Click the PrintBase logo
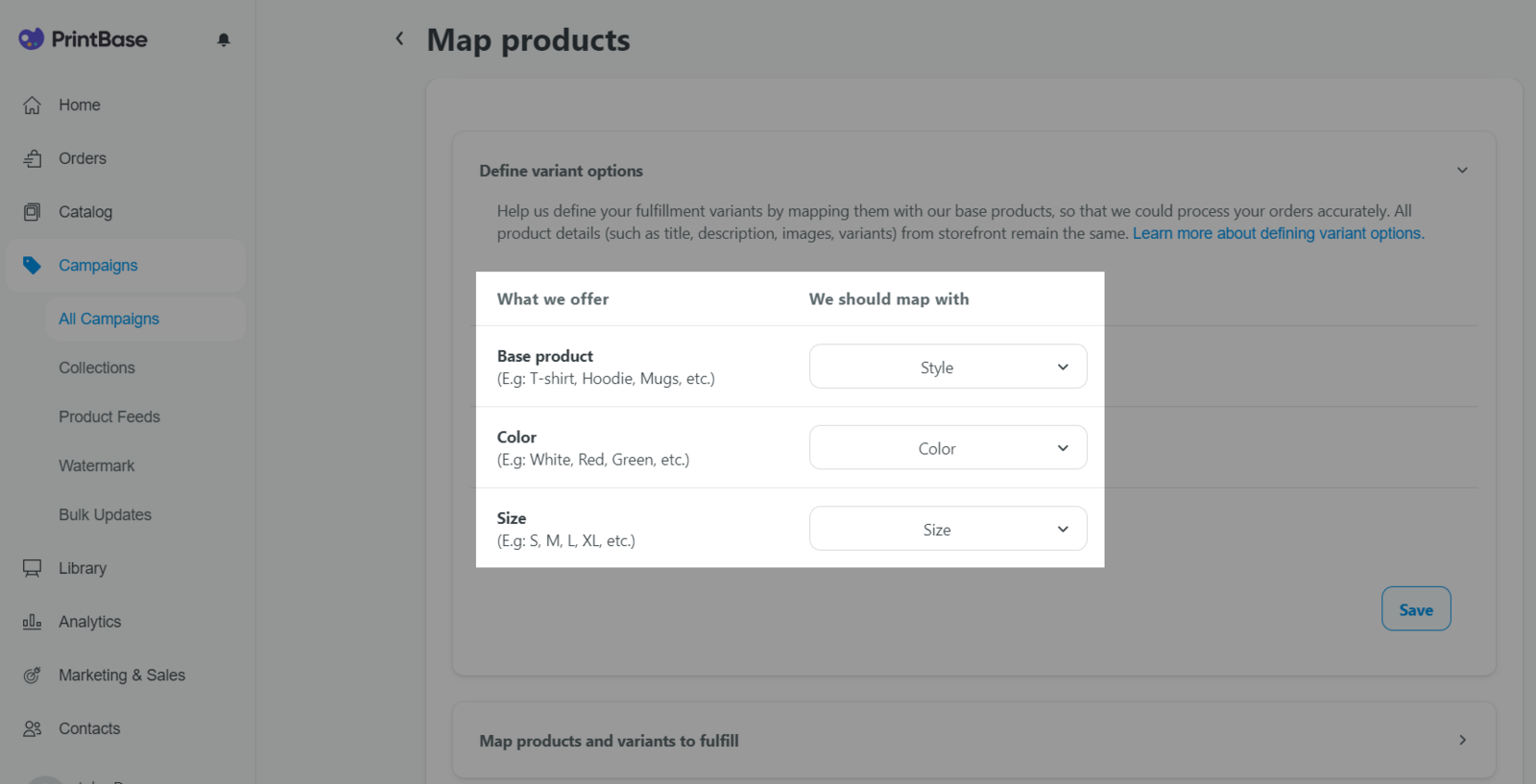Screen dimensions: 1536x784 (83, 39)
